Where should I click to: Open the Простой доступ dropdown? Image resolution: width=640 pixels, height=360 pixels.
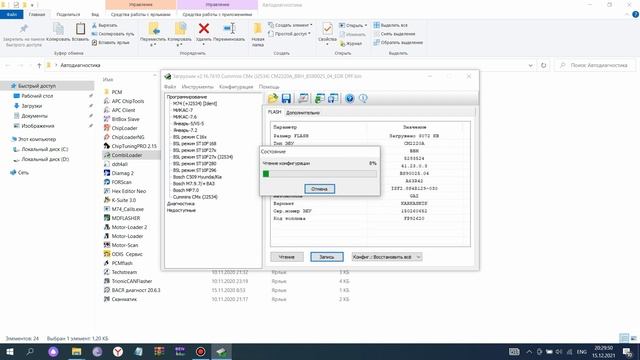[289, 34]
